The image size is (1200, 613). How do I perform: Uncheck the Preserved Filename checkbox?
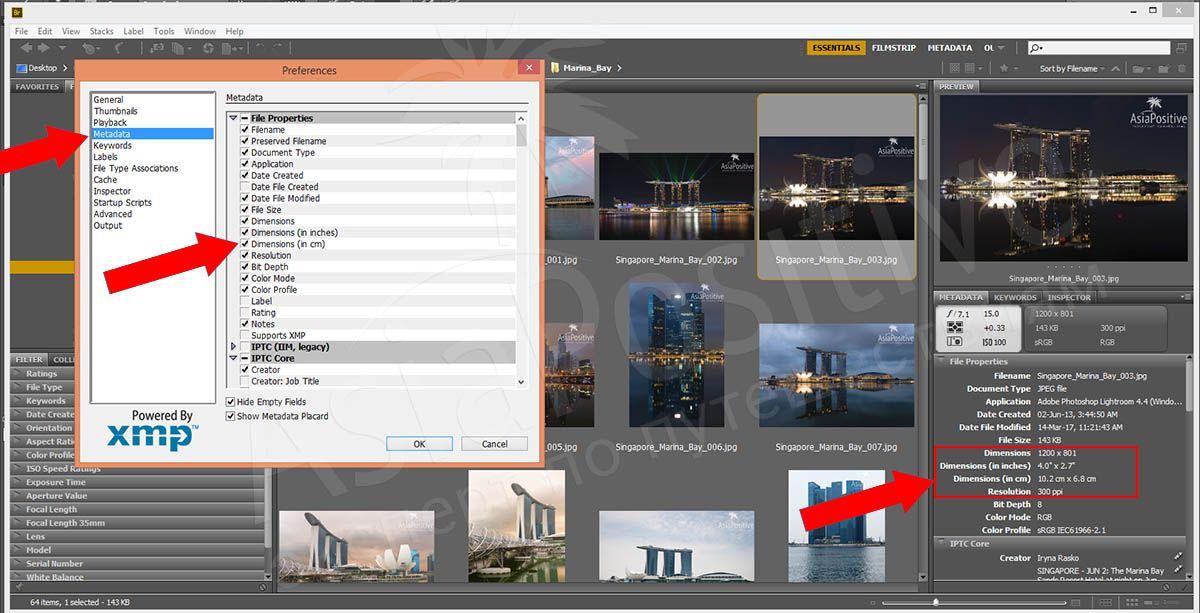click(x=245, y=141)
